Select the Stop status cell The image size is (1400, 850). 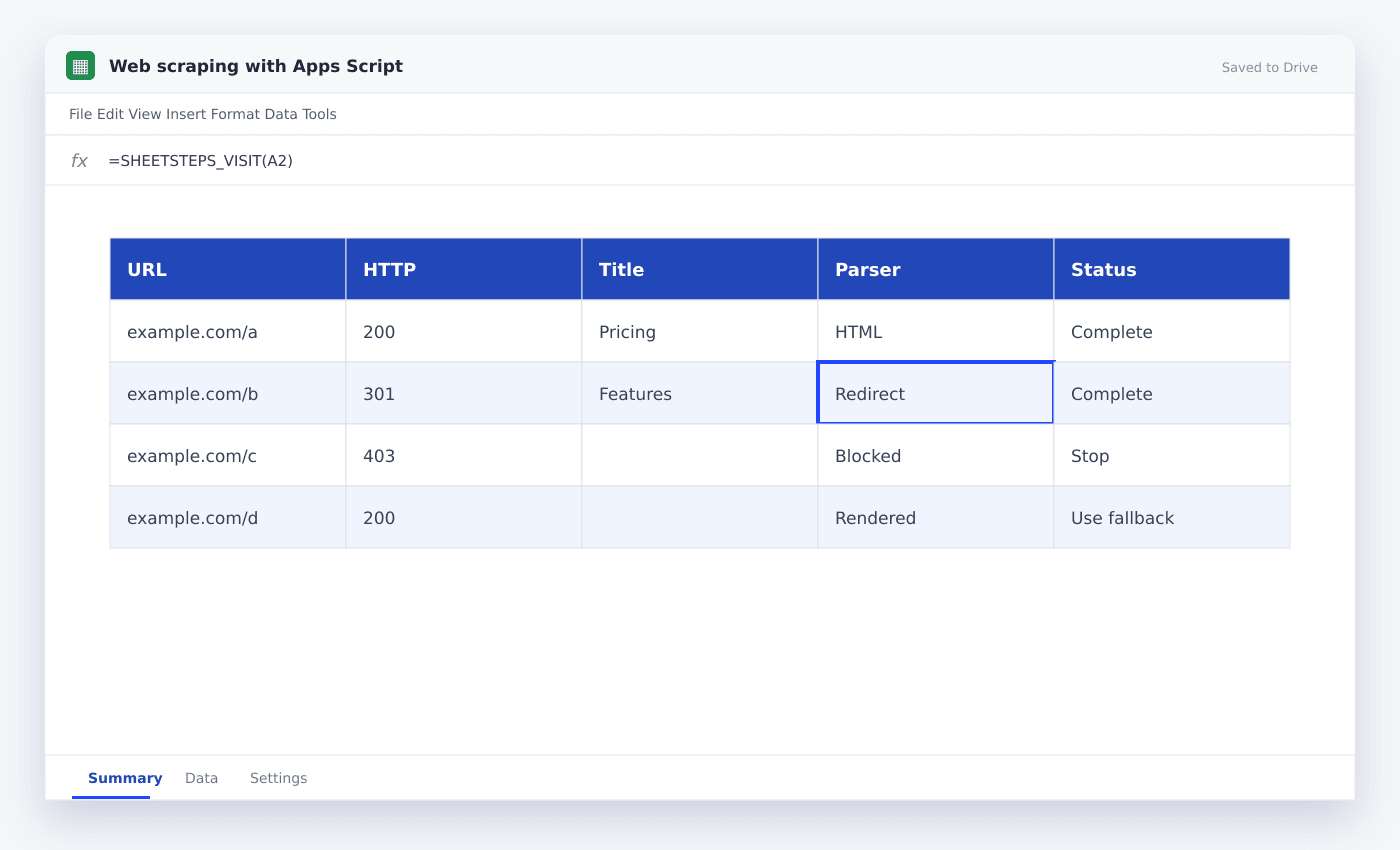(x=1172, y=455)
